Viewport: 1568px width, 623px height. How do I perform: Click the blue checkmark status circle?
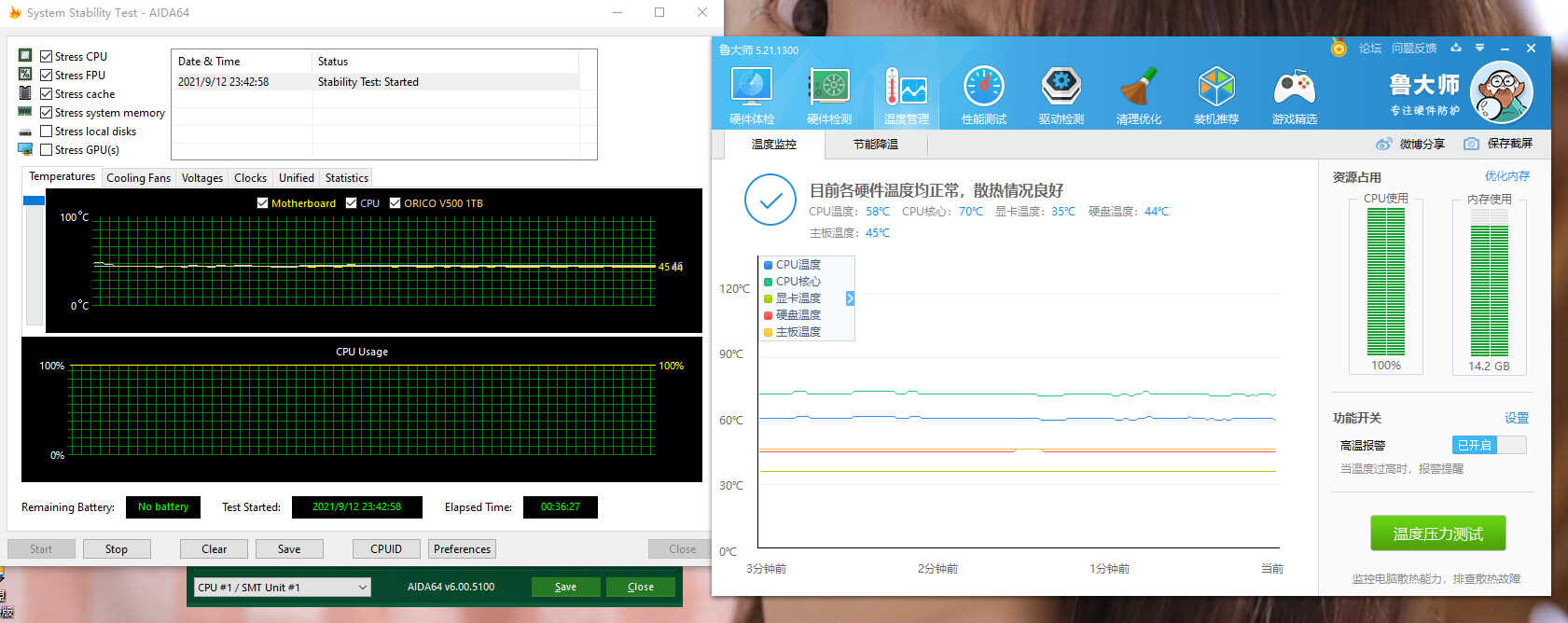(x=770, y=201)
